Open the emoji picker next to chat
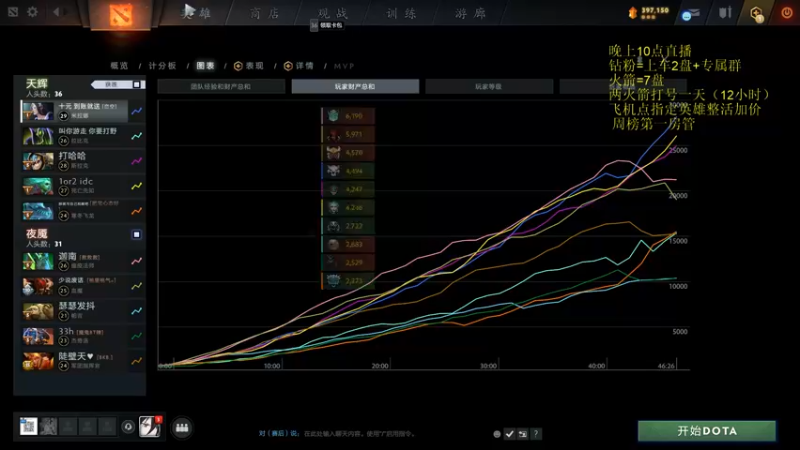This screenshot has height=450, width=800. 496,434
